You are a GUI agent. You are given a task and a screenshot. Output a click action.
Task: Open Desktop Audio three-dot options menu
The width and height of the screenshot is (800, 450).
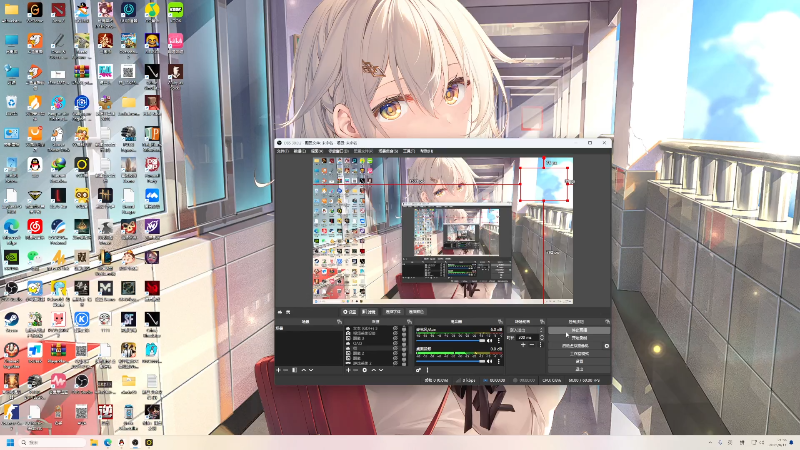pos(498,361)
